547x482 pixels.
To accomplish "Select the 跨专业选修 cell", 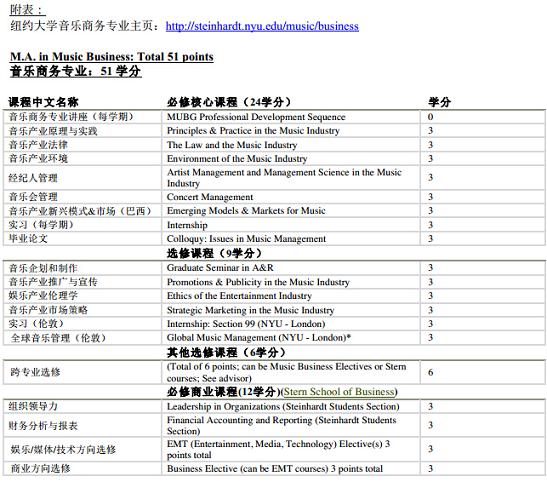I will coord(82,372).
